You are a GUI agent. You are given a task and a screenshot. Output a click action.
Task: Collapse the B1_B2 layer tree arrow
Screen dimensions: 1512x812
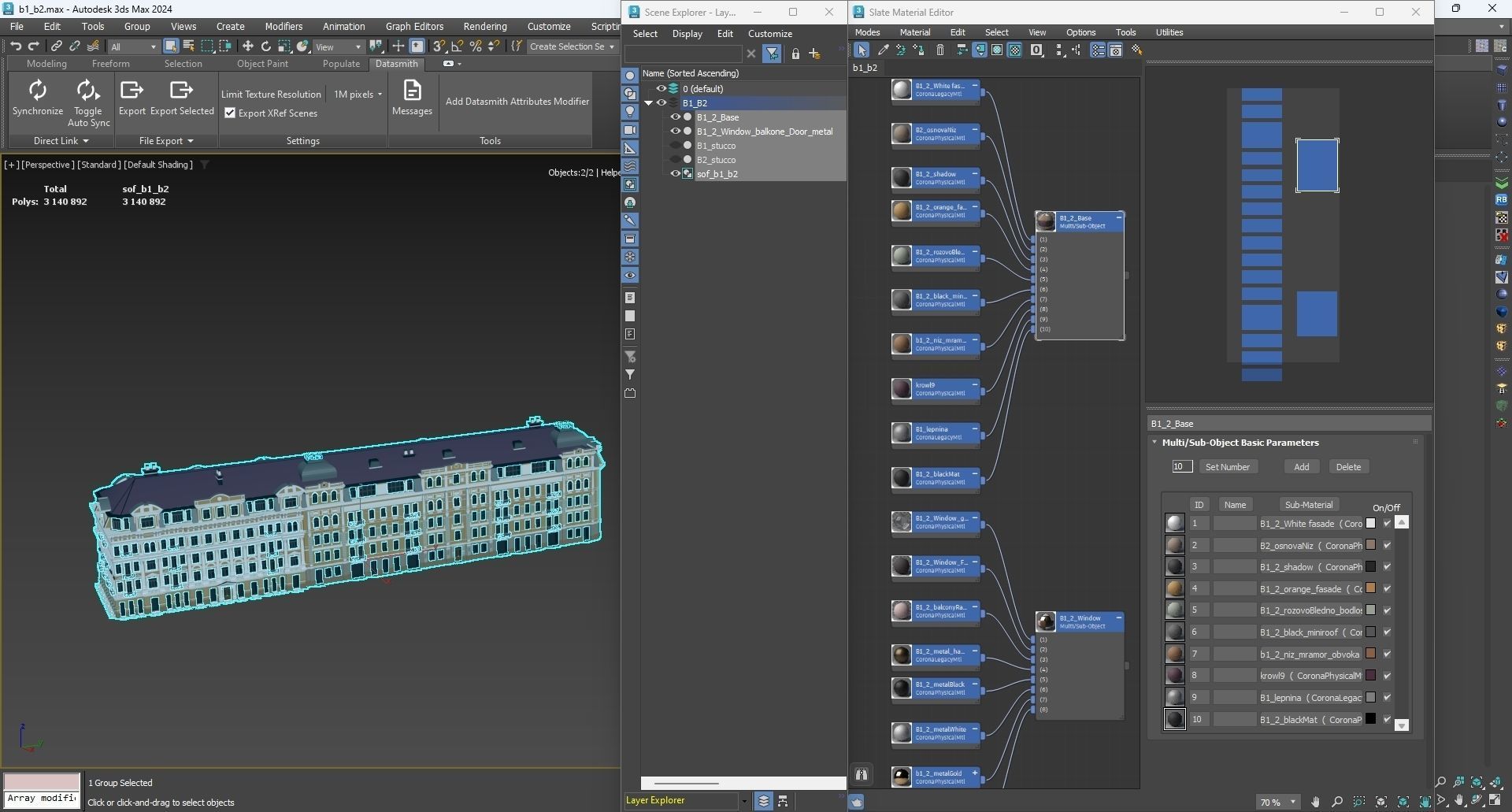coord(649,103)
